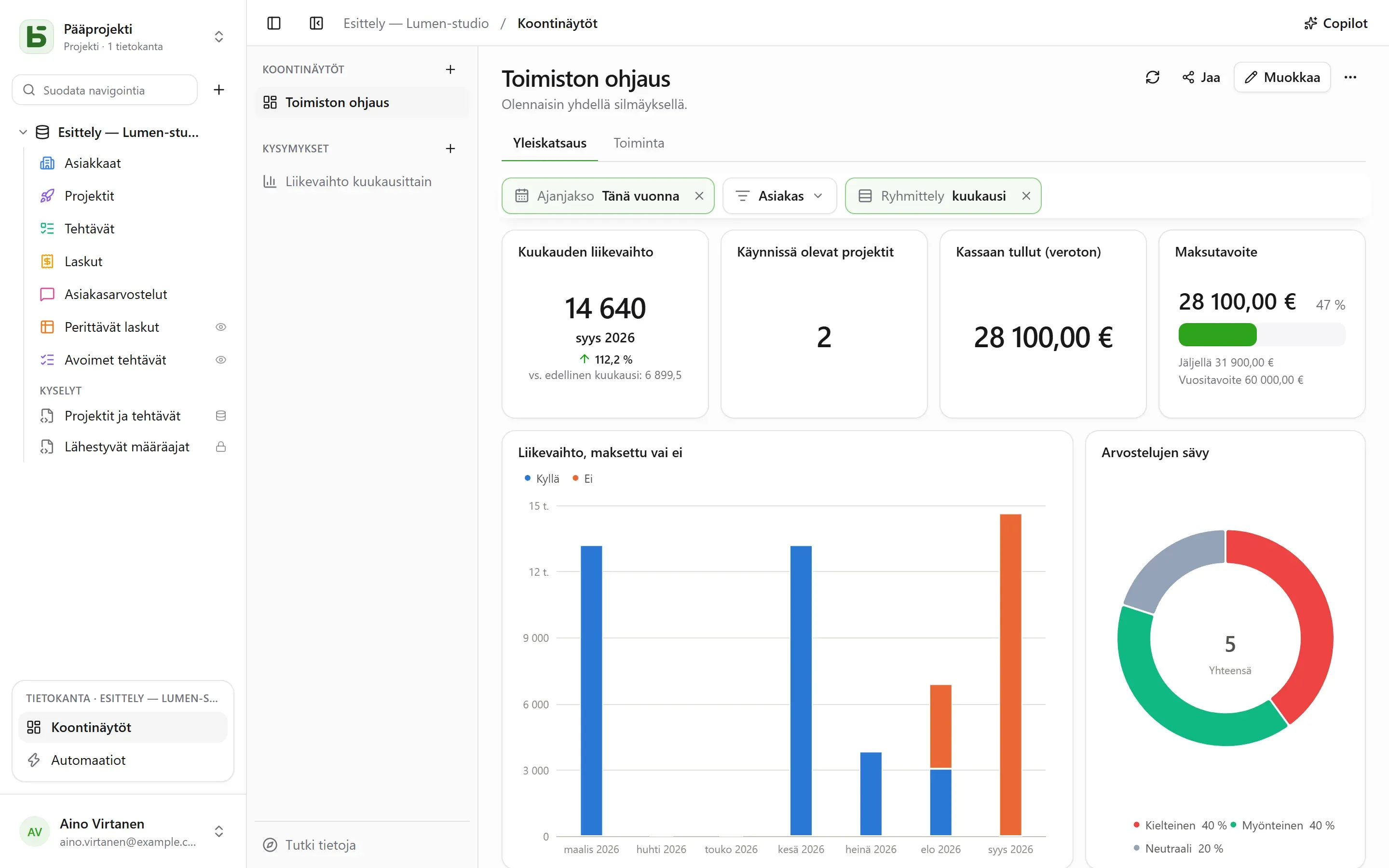Click lock icon on Lähestyvät määräajat
Viewport: 1389px width, 868px height.
click(x=220, y=447)
